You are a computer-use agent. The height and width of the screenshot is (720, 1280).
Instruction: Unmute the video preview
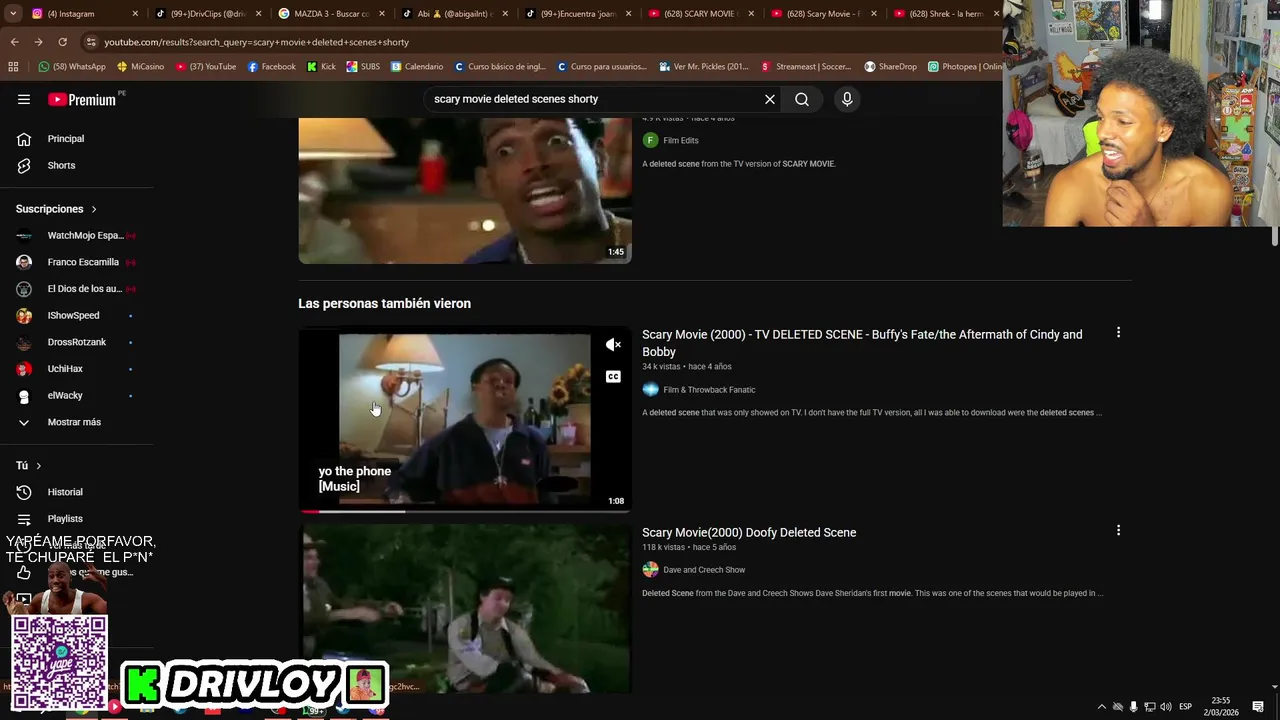tap(613, 345)
